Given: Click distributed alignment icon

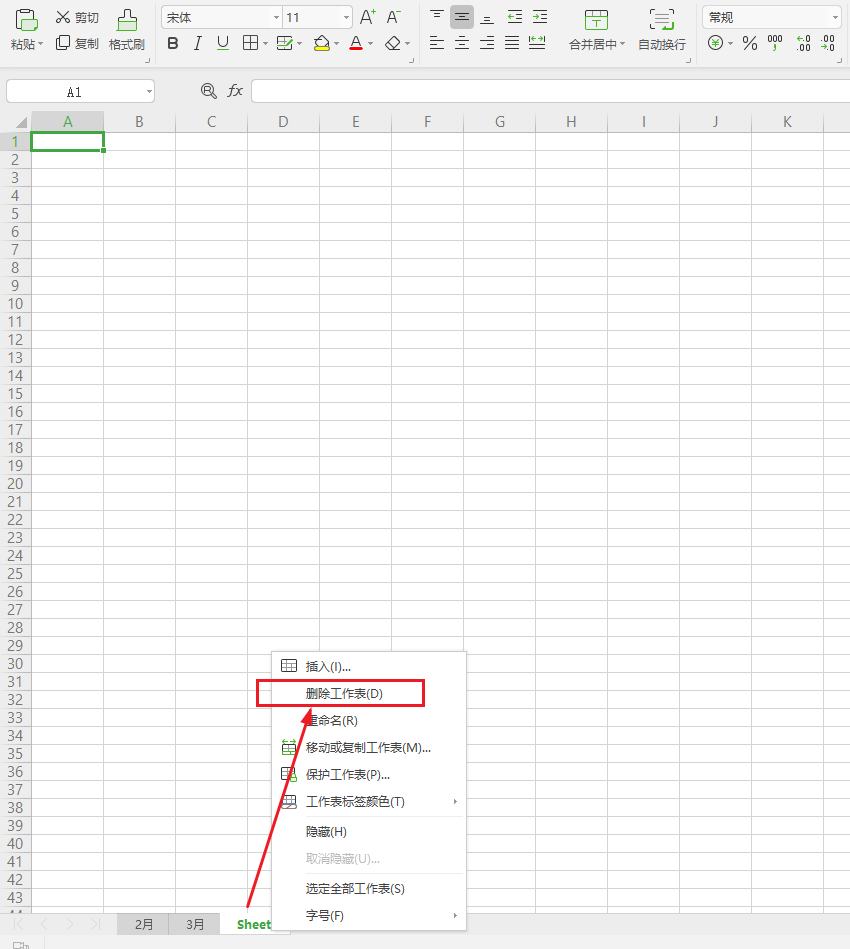Looking at the screenshot, I should coord(537,43).
